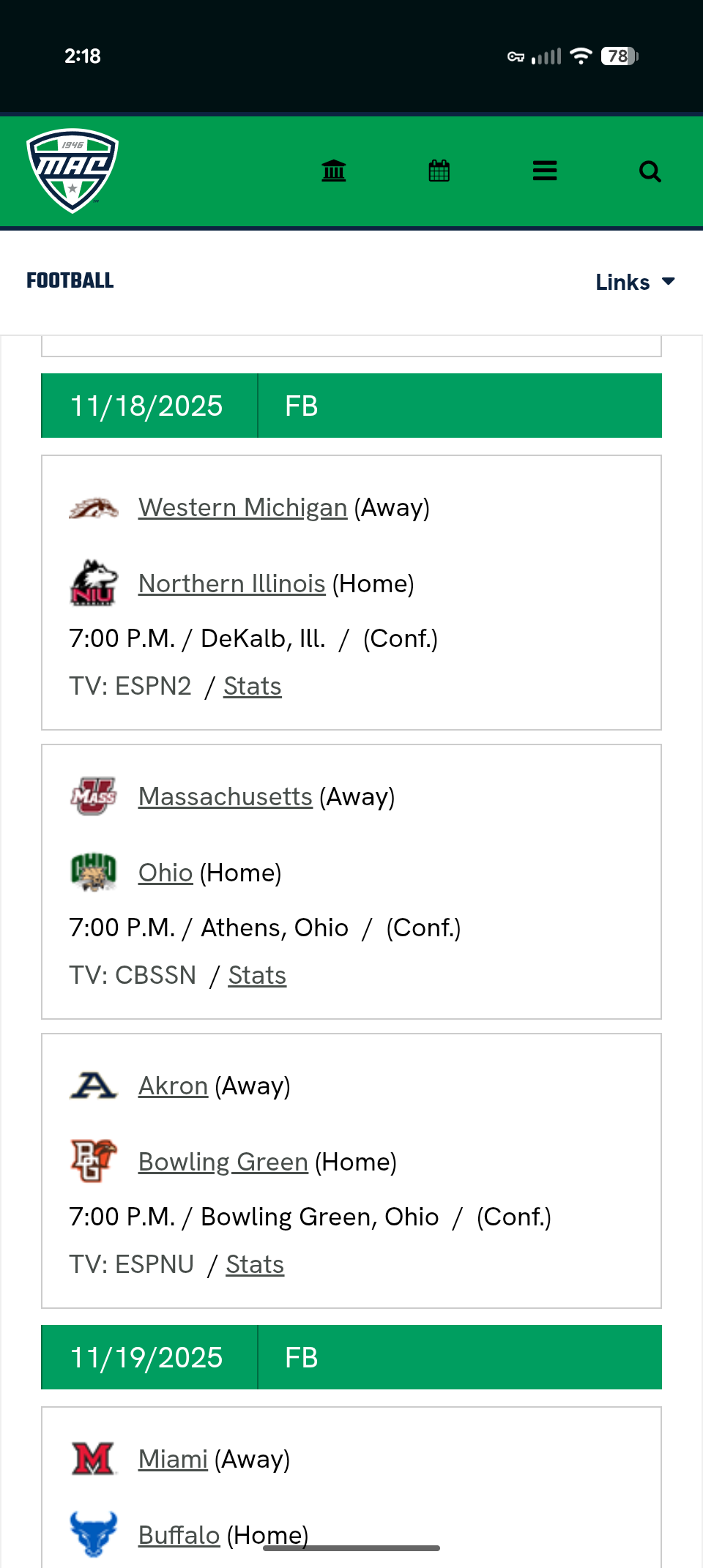This screenshot has width=703, height=1568.
Task: Tap the Wi-Fi status bar icon
Action: [x=581, y=56]
